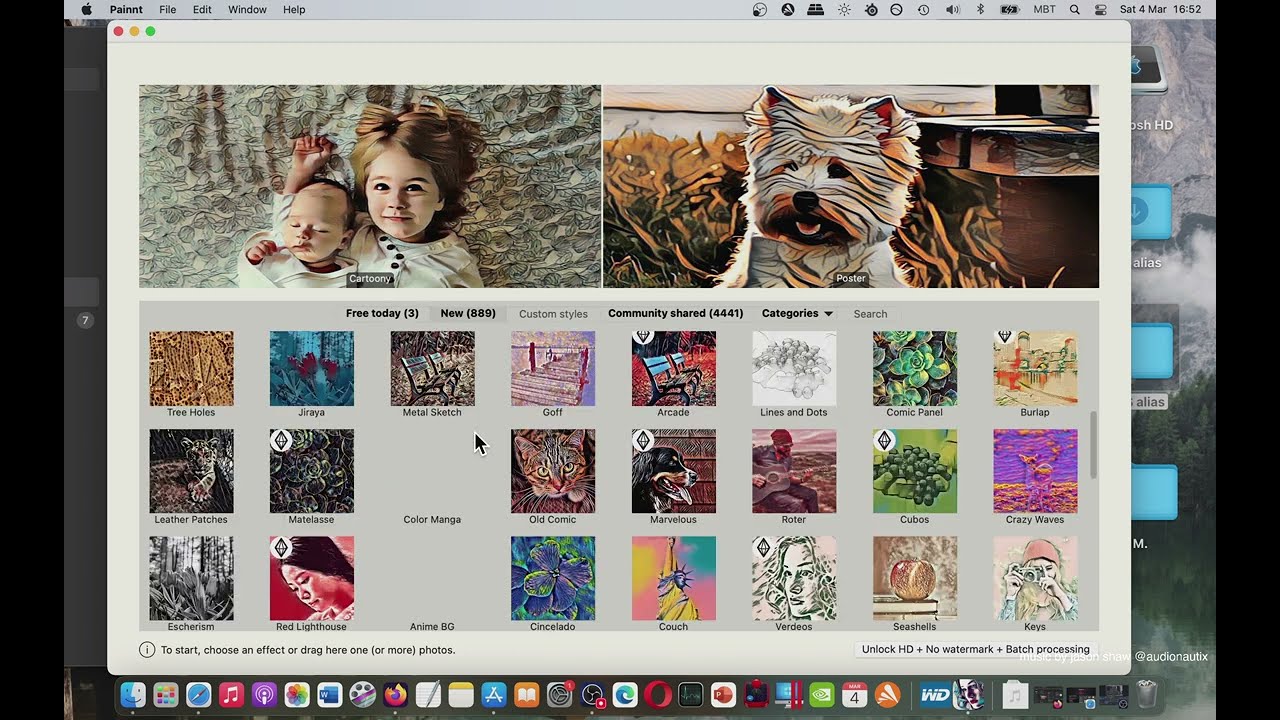The height and width of the screenshot is (720, 1280).
Task: Open the Paintnt application menu
Action: pos(126,9)
